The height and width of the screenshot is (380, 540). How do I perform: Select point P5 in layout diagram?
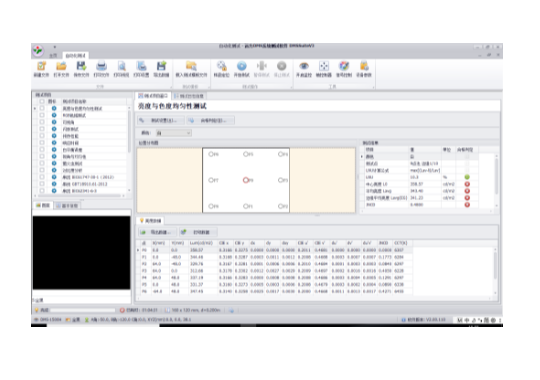(246, 154)
